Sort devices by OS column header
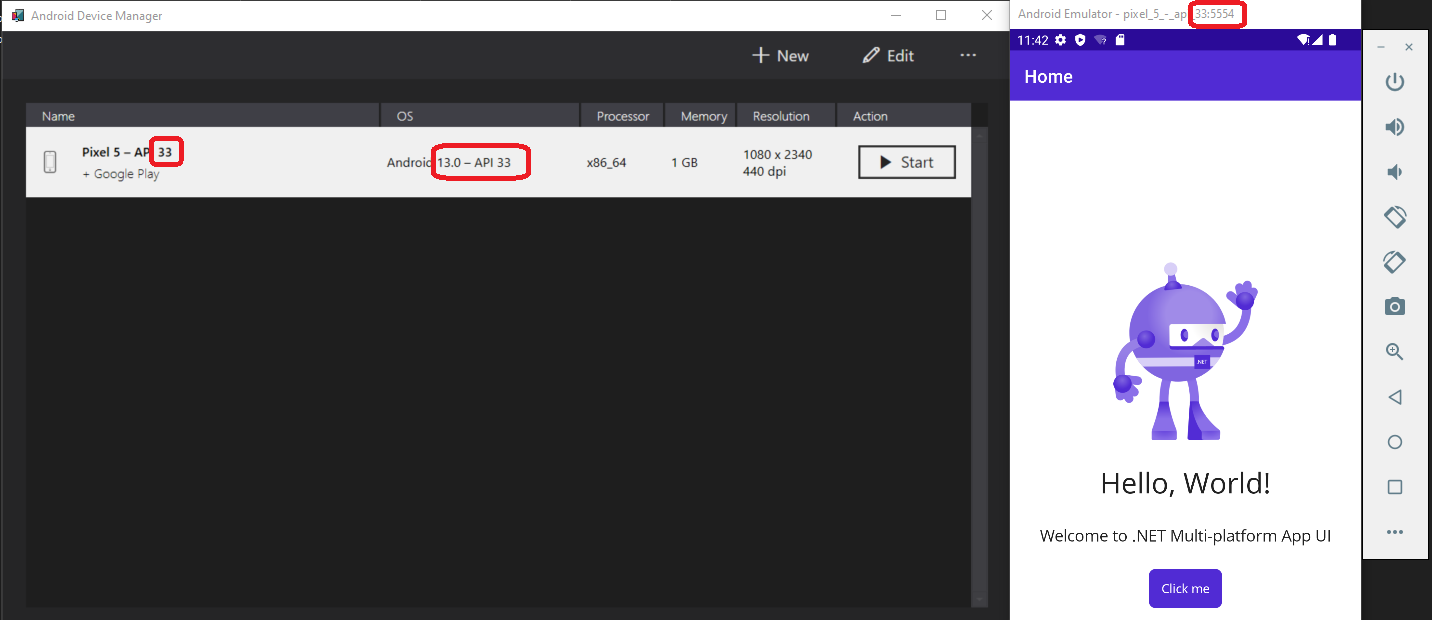Screen dimensions: 1432x620 point(481,116)
